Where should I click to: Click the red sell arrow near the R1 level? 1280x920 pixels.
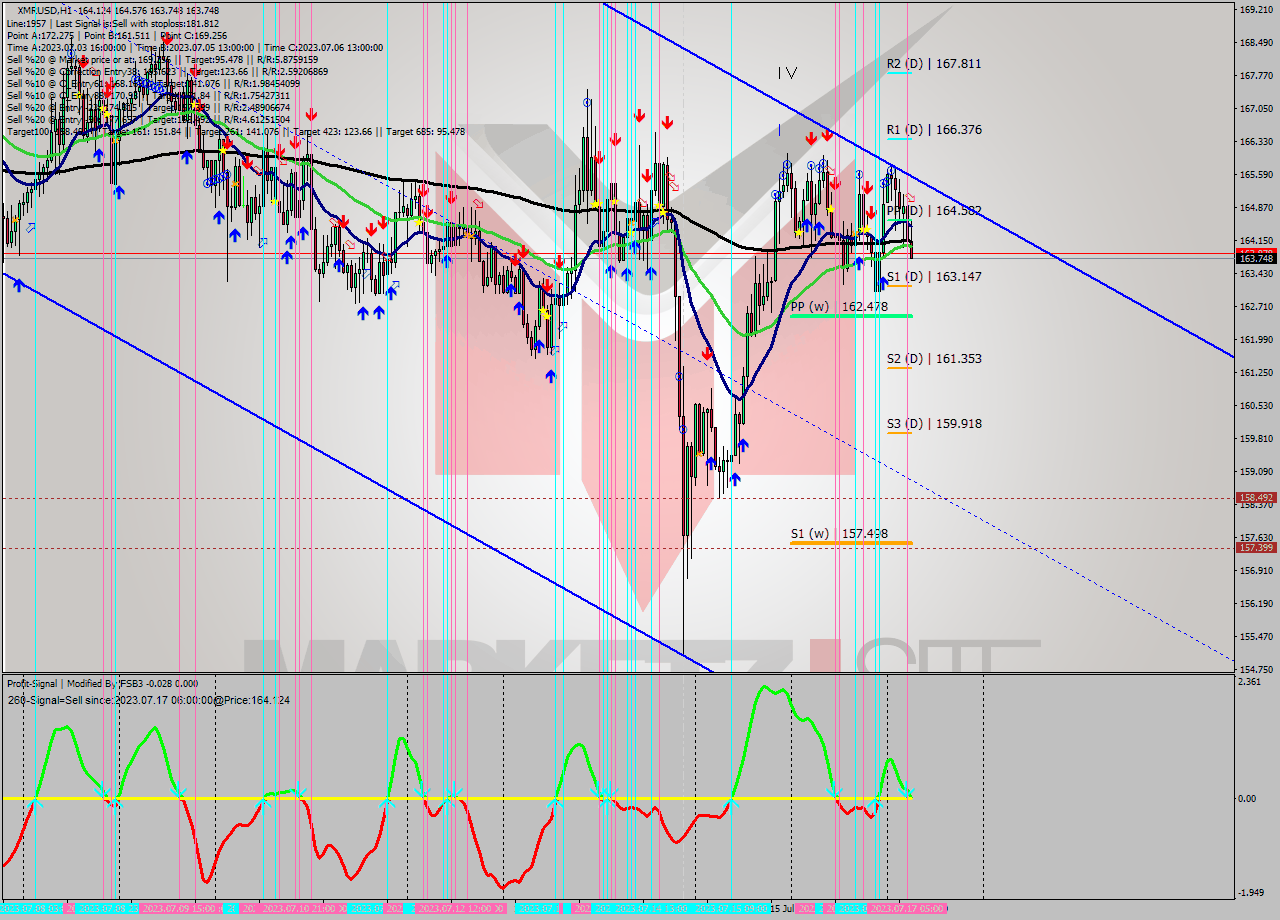(x=826, y=133)
